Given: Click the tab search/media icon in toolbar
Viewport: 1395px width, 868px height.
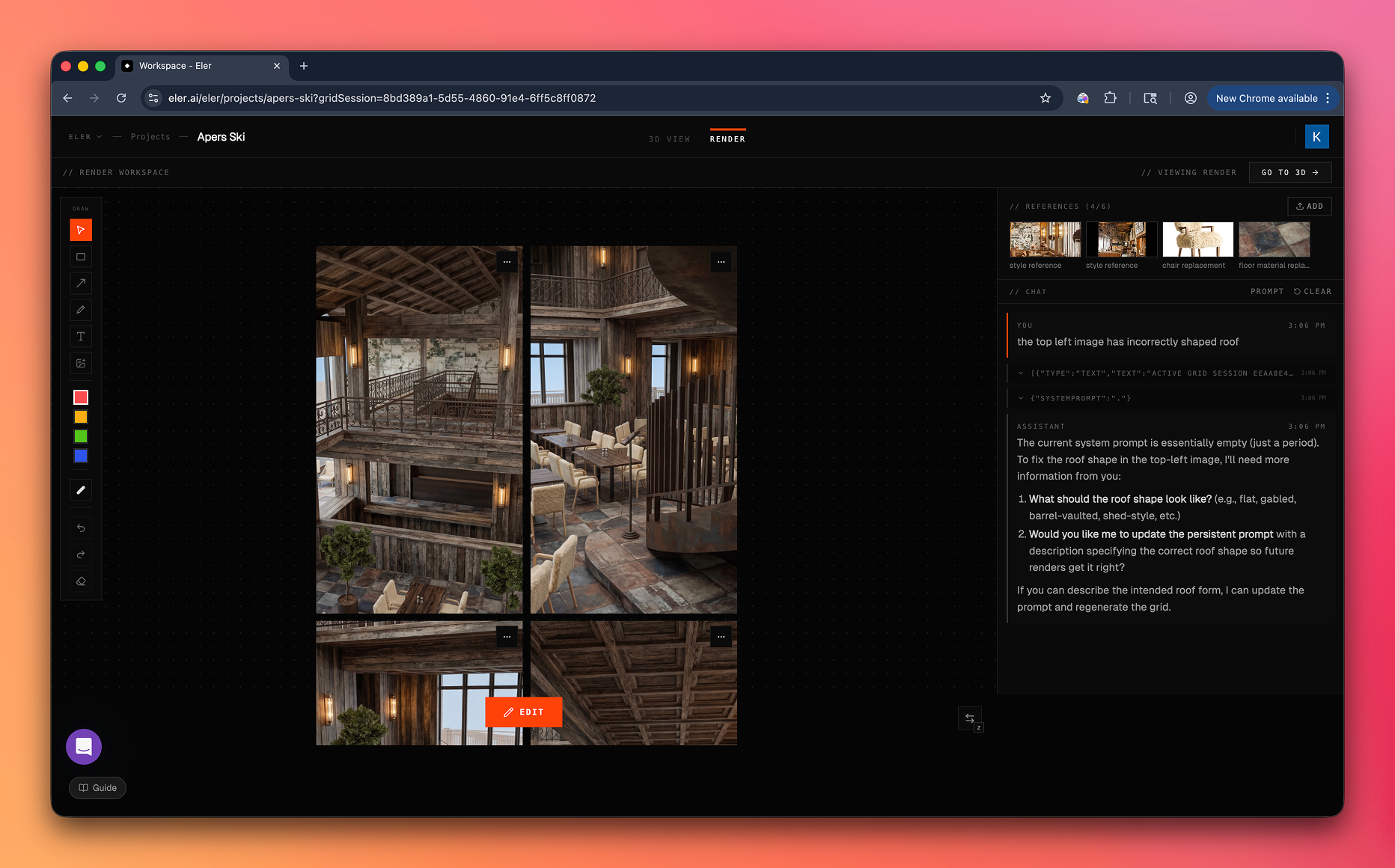Looking at the screenshot, I should [1150, 98].
